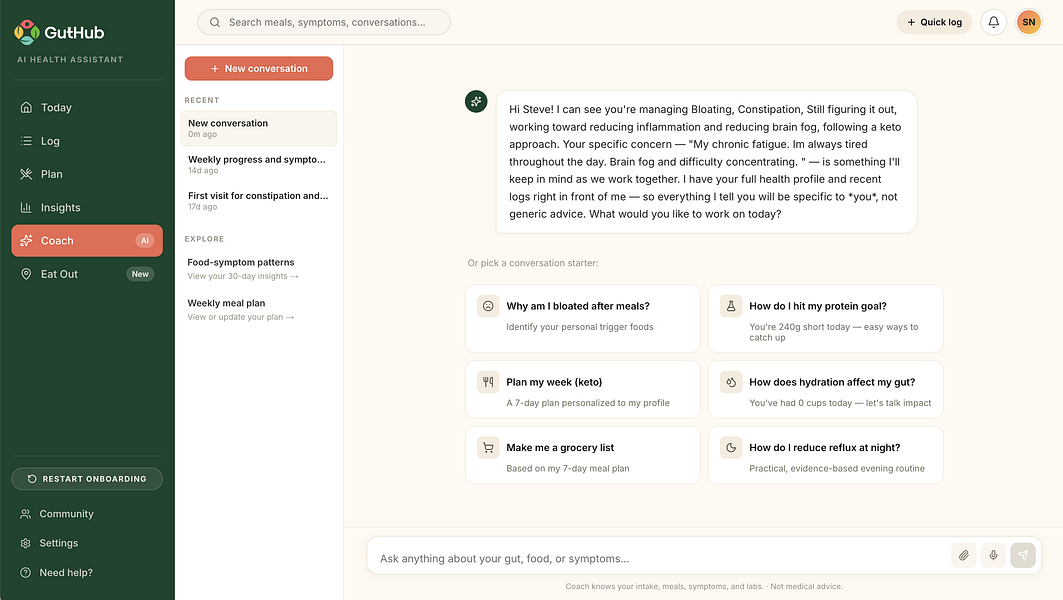1063x600 pixels.
Task: Click the coach sparkle avatar icon
Action: (476, 102)
